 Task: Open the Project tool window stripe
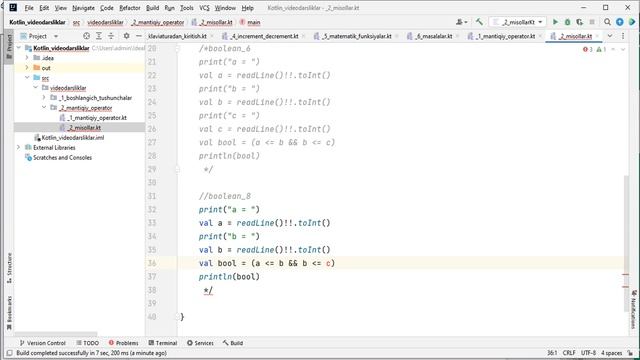click(x=9, y=46)
